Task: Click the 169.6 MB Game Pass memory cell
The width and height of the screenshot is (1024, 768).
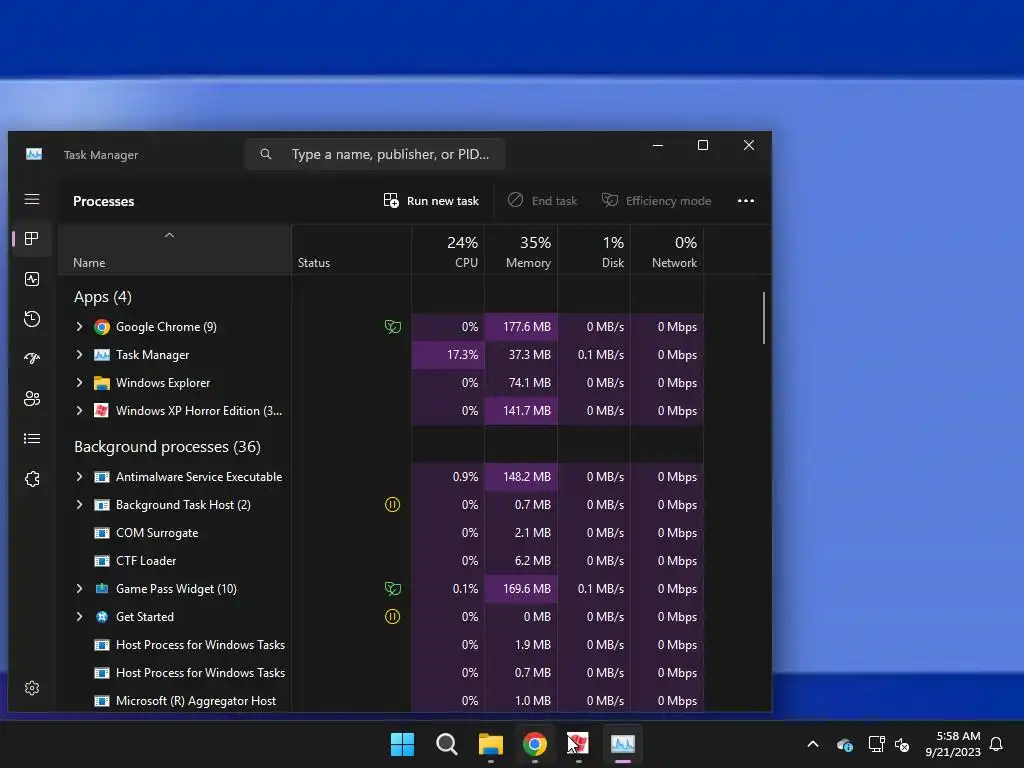Action: (x=521, y=588)
